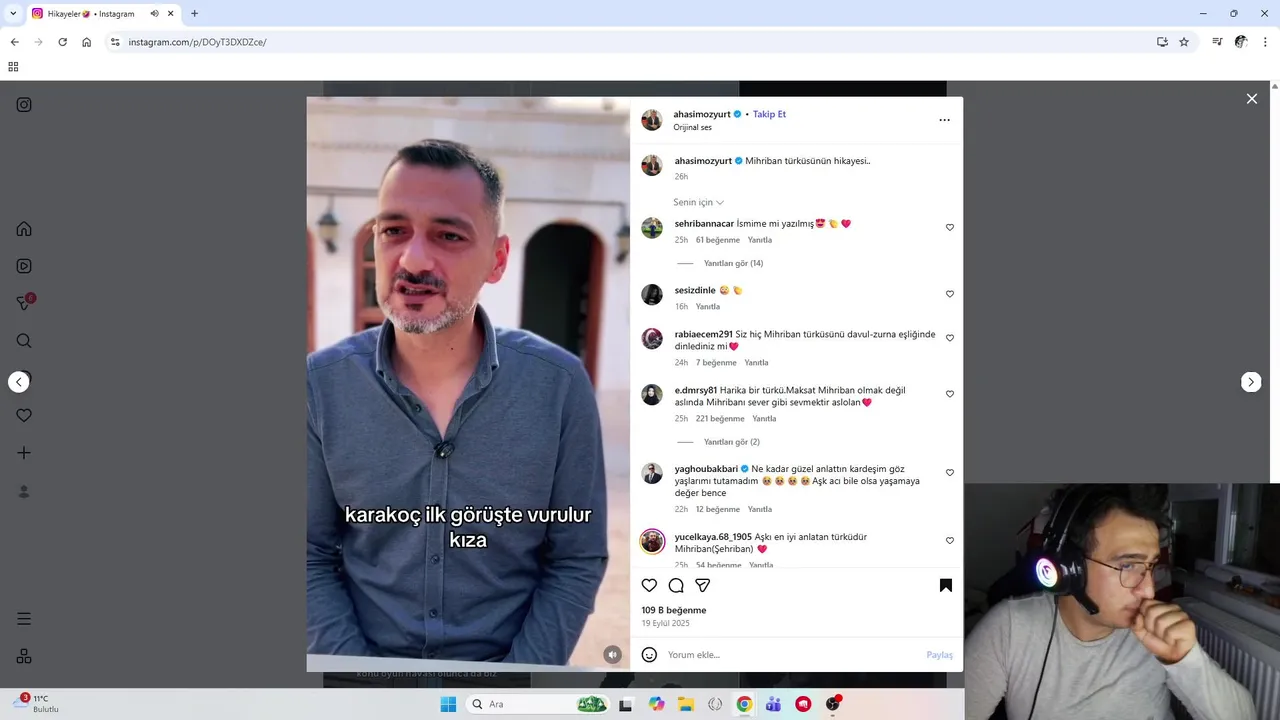The width and height of the screenshot is (1280, 720).
Task: Open Chrome three-dot menu
Action: (1266, 42)
